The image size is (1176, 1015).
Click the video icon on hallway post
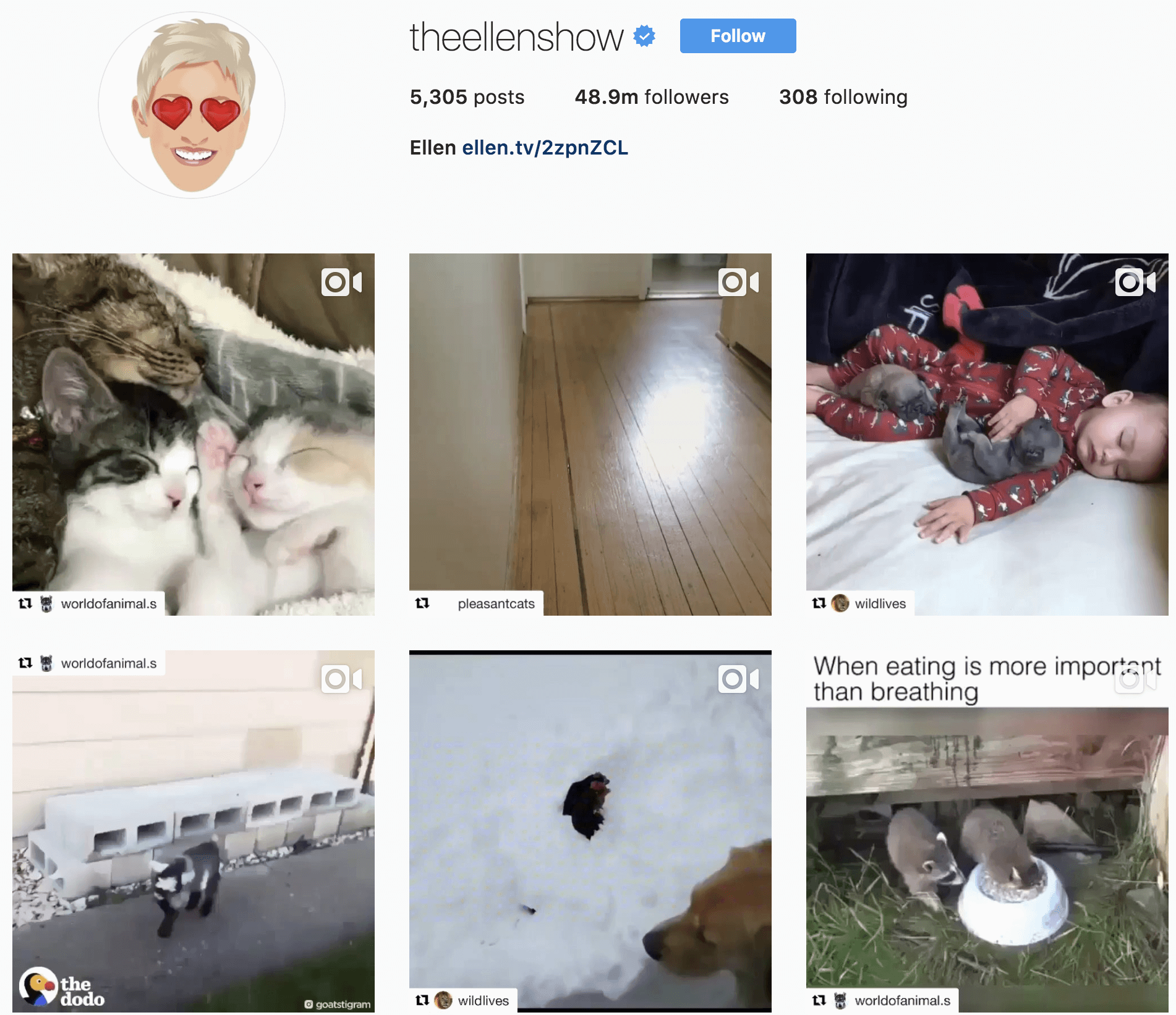point(738,282)
